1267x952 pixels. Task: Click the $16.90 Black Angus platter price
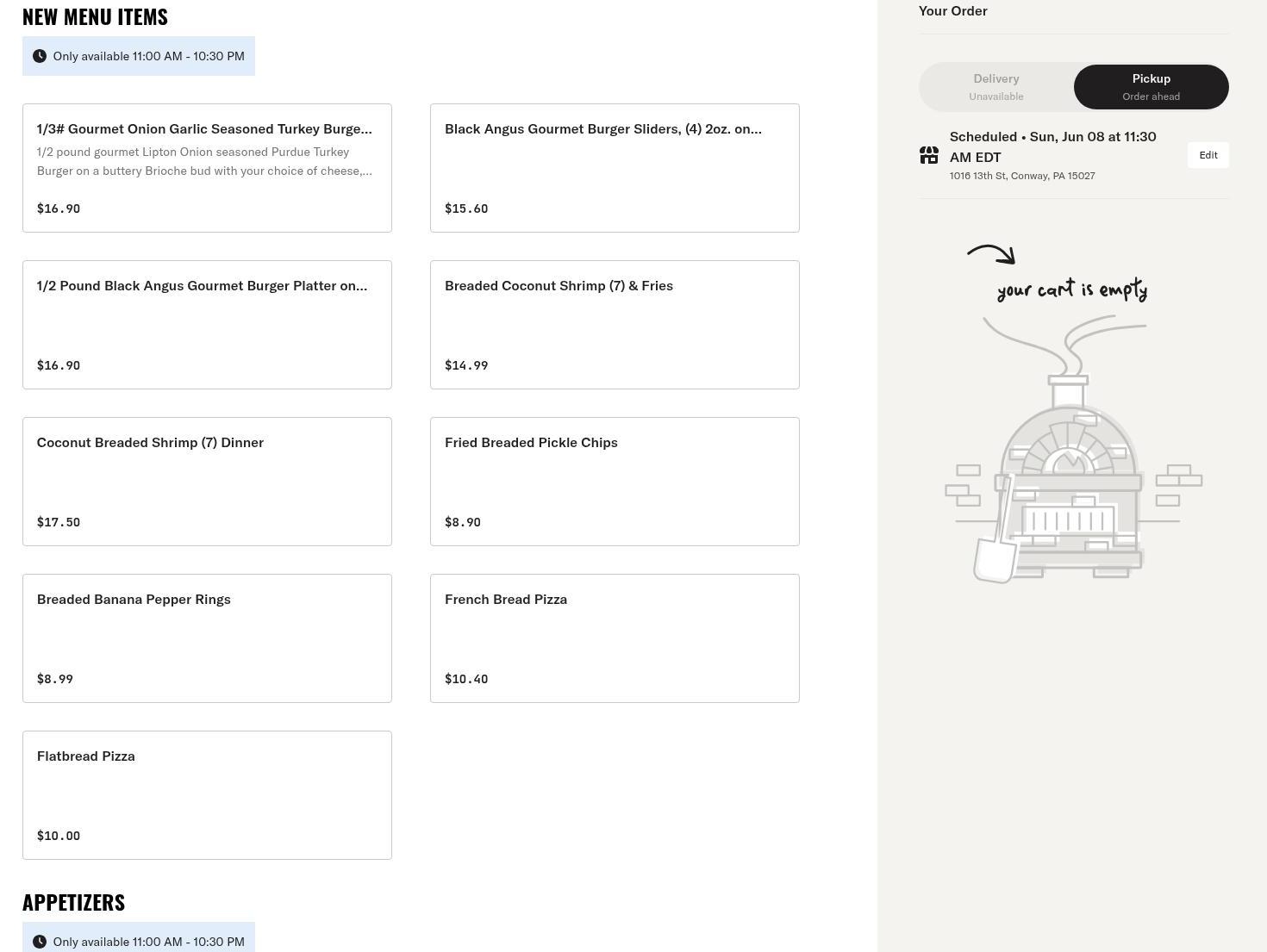coord(59,365)
